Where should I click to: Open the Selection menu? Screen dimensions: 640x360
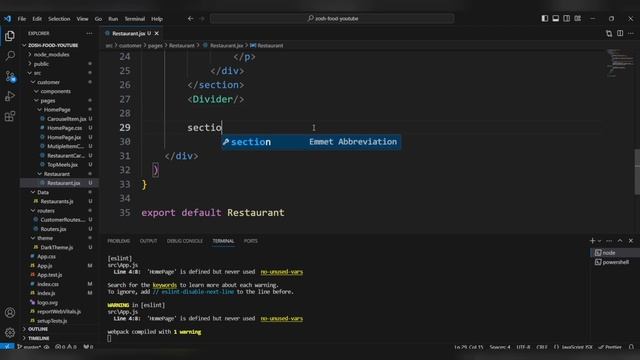tap(59, 19)
